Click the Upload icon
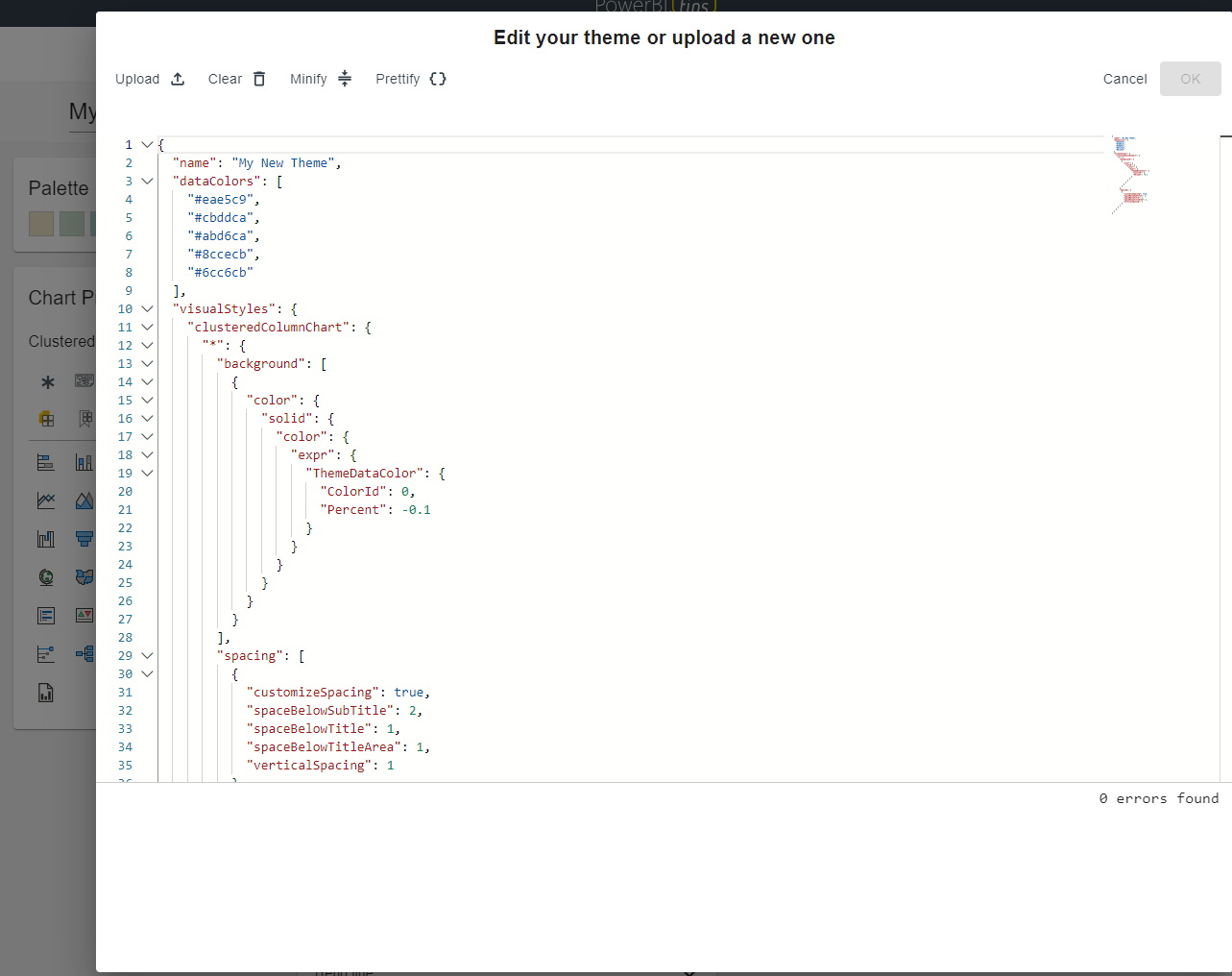 click(x=177, y=78)
